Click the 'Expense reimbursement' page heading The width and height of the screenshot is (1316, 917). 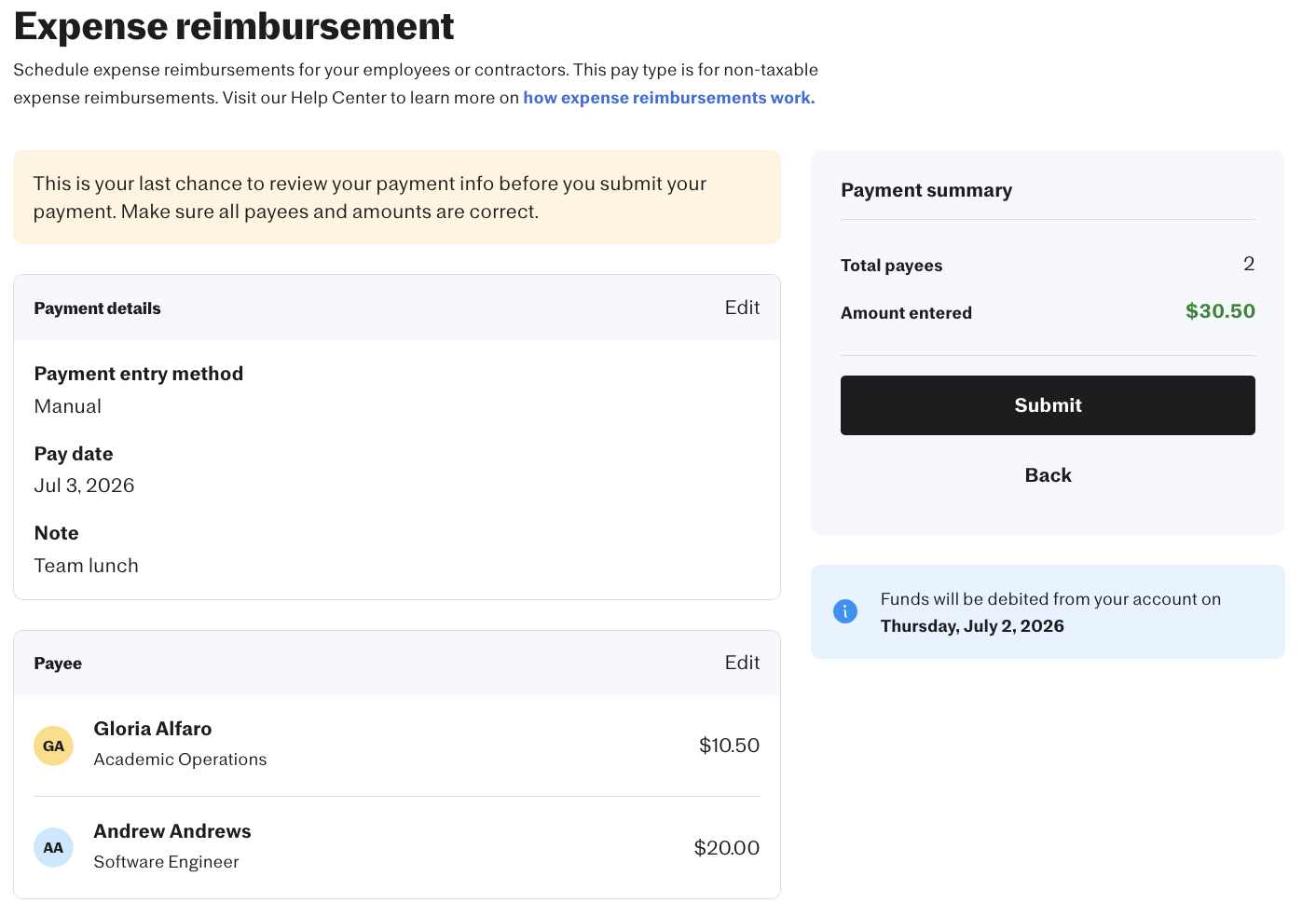click(234, 26)
